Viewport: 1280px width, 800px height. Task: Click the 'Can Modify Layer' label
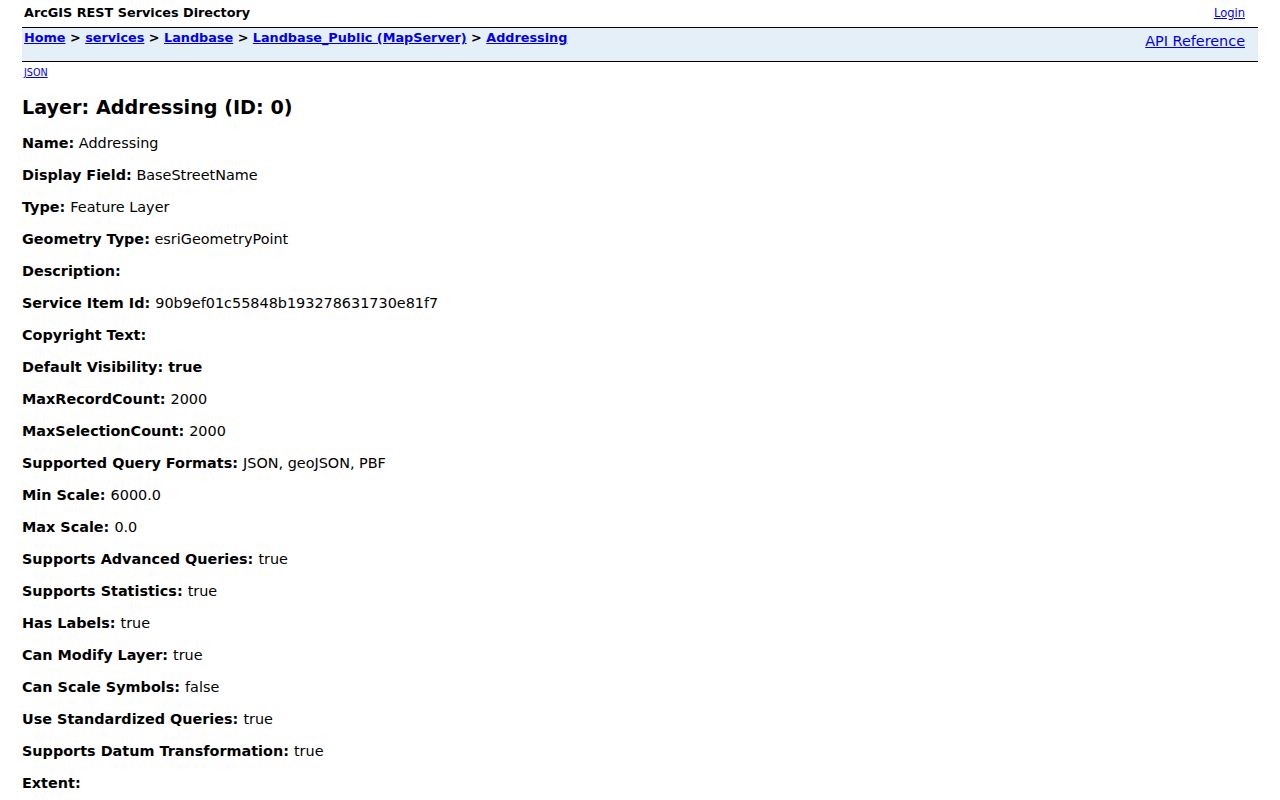click(x=95, y=655)
